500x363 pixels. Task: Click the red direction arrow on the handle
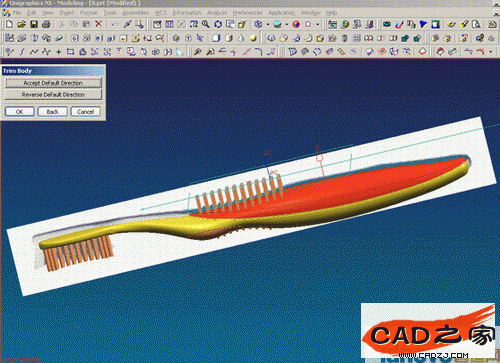point(319,161)
